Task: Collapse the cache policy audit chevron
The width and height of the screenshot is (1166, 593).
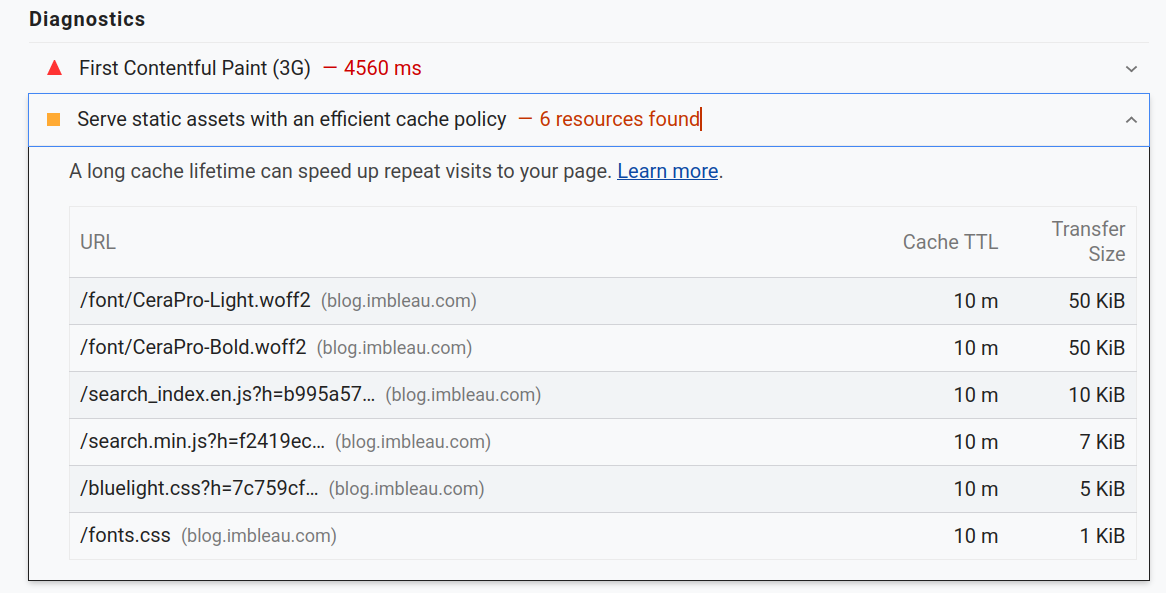Action: pos(1131,120)
